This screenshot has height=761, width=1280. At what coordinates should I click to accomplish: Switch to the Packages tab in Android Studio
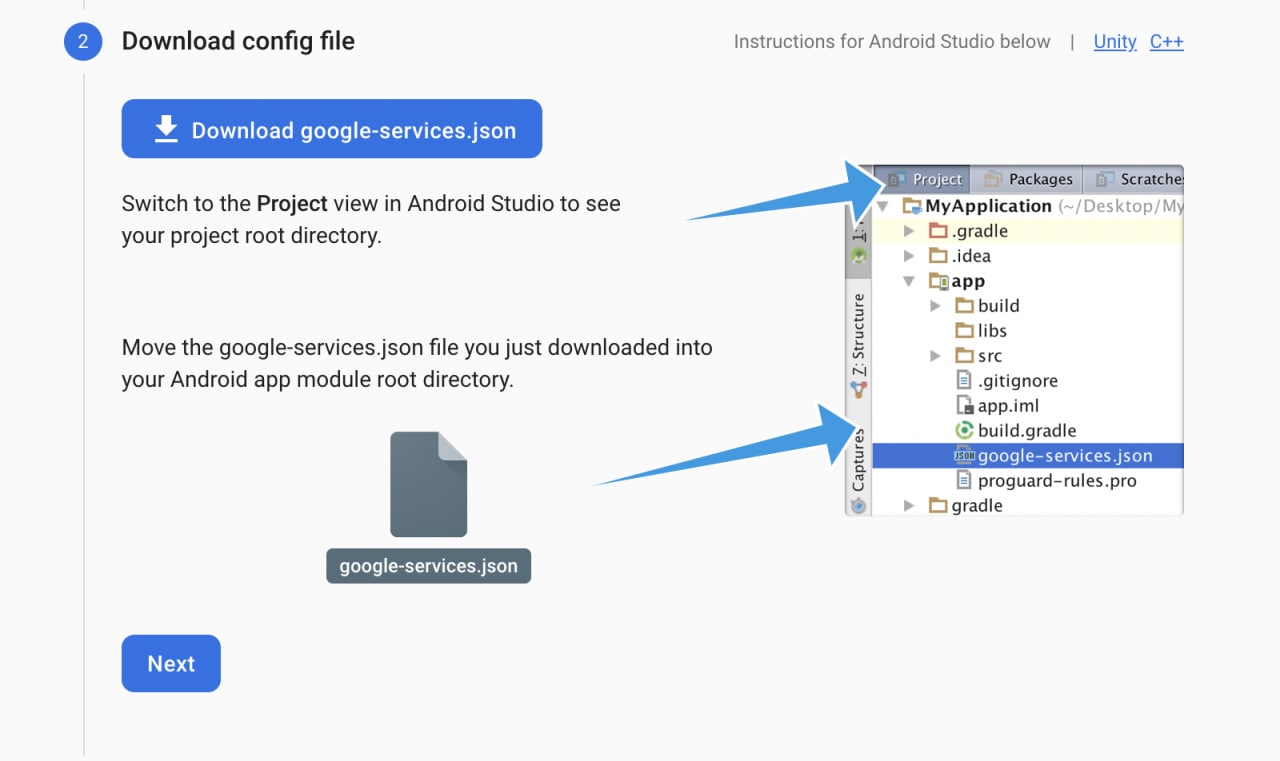1029,179
